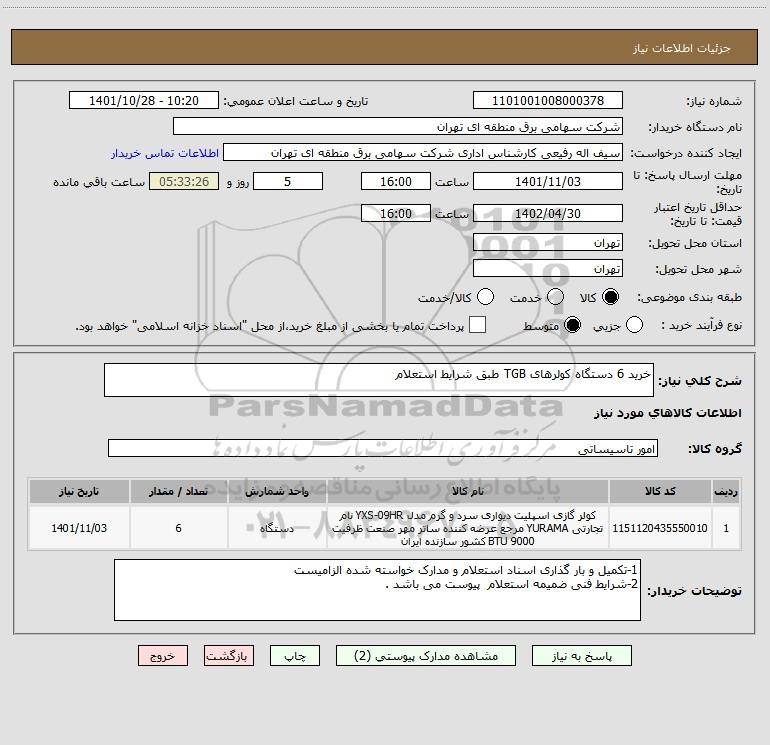Viewport: 770px width, 745px height.
Task: Click the شرح کلی نیاز label
Action: 700,381
